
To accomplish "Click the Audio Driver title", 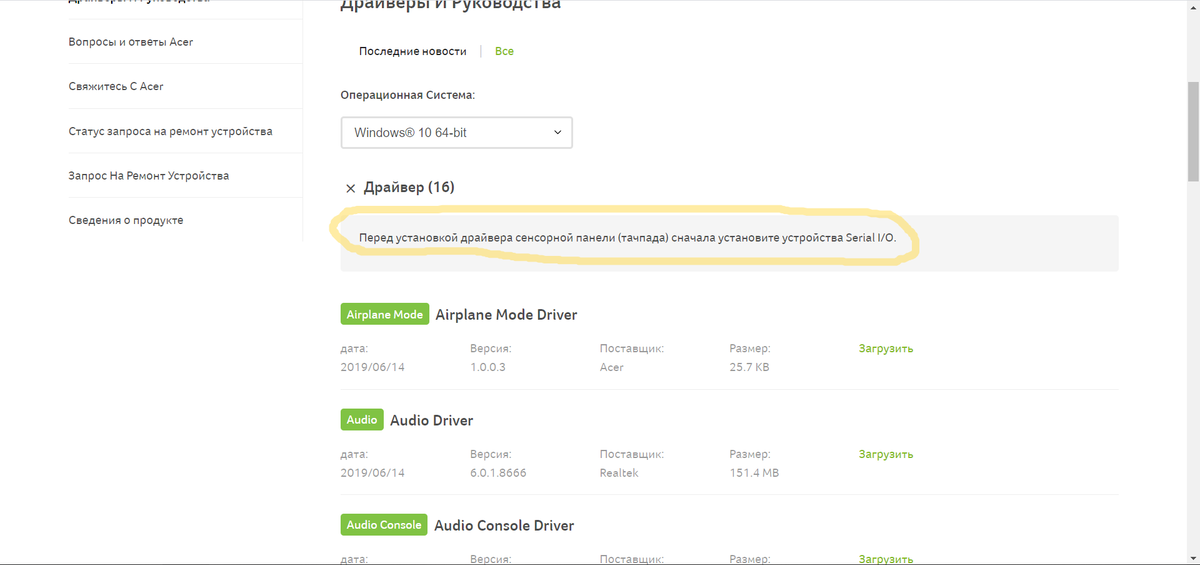I will pyautogui.click(x=432, y=420).
